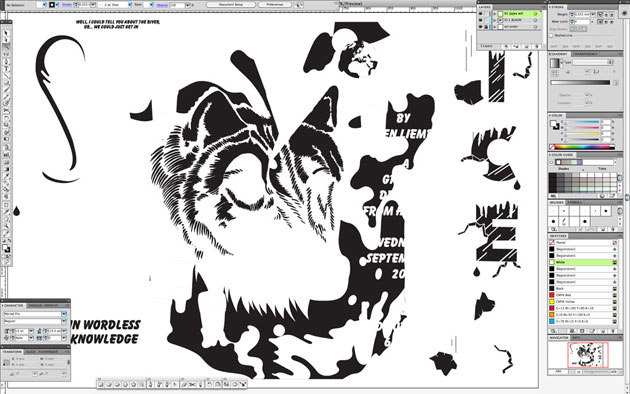Switch to the Transparency tab
Image resolution: width=630 pixels, height=394 pixels.
[x=585, y=54]
